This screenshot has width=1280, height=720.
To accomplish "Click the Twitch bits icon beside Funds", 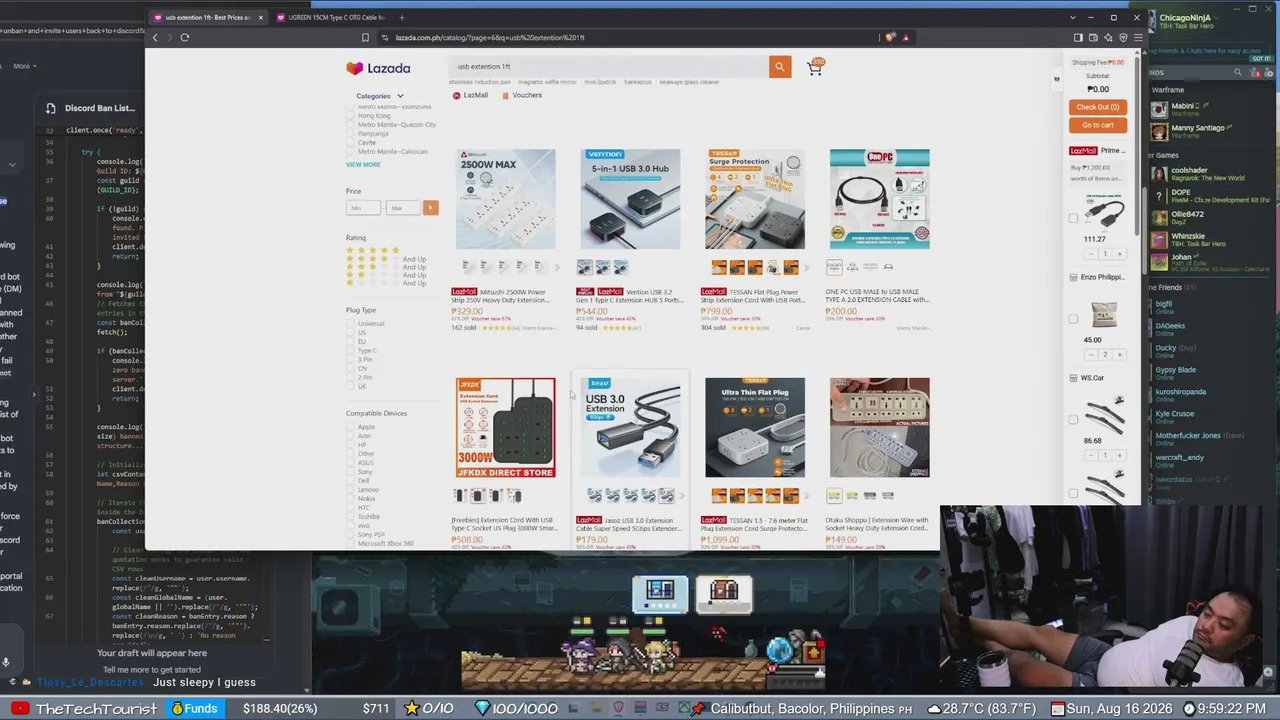I will (x=177, y=708).
